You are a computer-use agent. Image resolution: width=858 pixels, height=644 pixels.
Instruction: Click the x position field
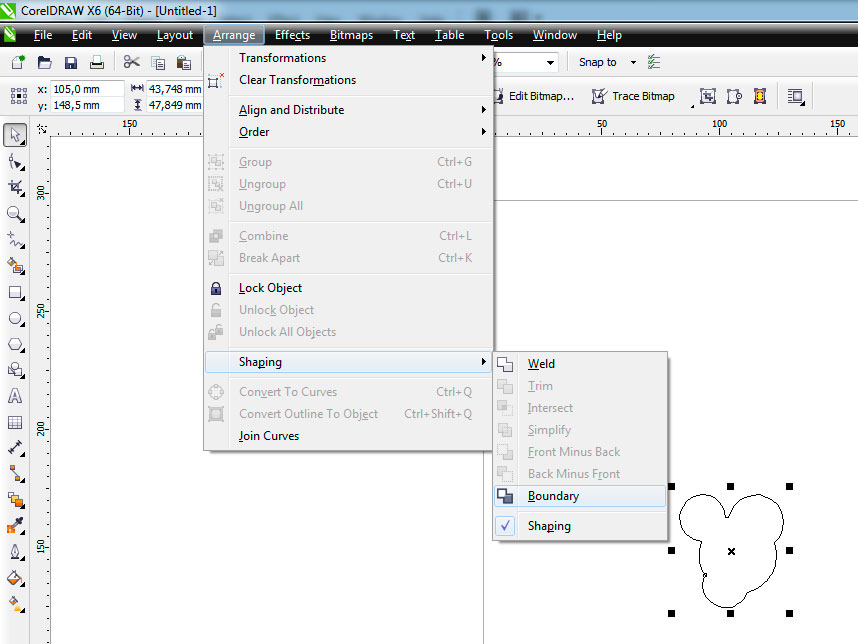pos(87,89)
